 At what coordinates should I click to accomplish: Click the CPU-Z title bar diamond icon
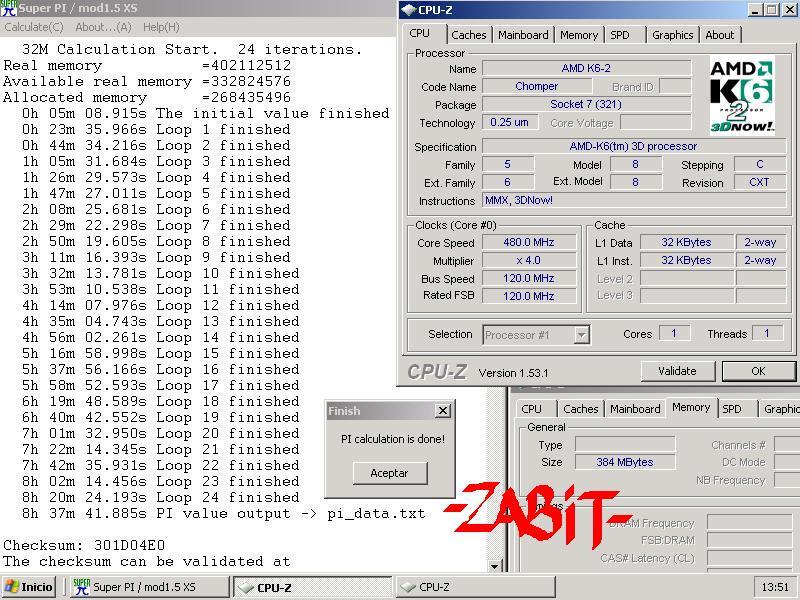tap(408, 10)
